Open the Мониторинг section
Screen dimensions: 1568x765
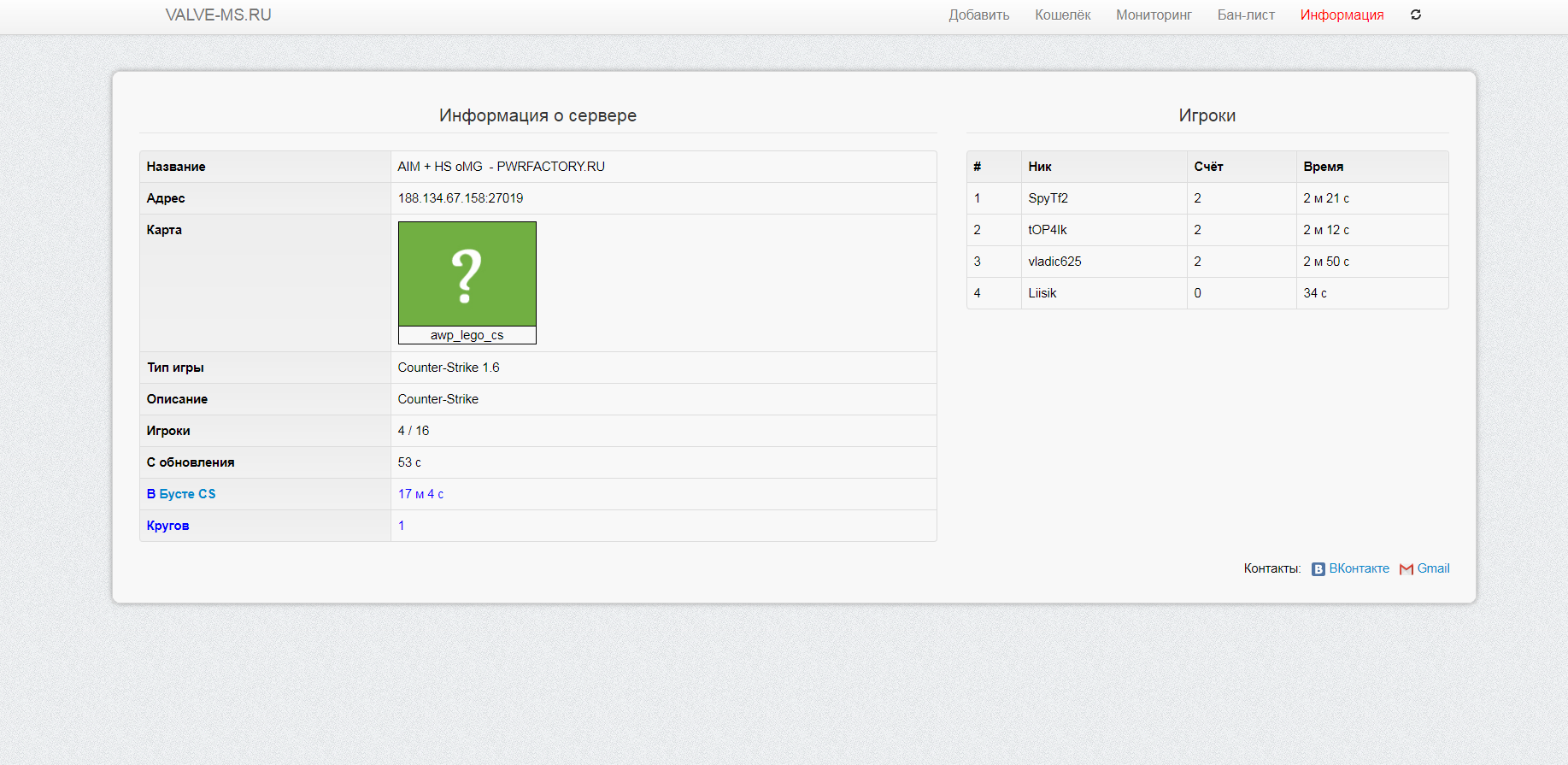[1154, 15]
